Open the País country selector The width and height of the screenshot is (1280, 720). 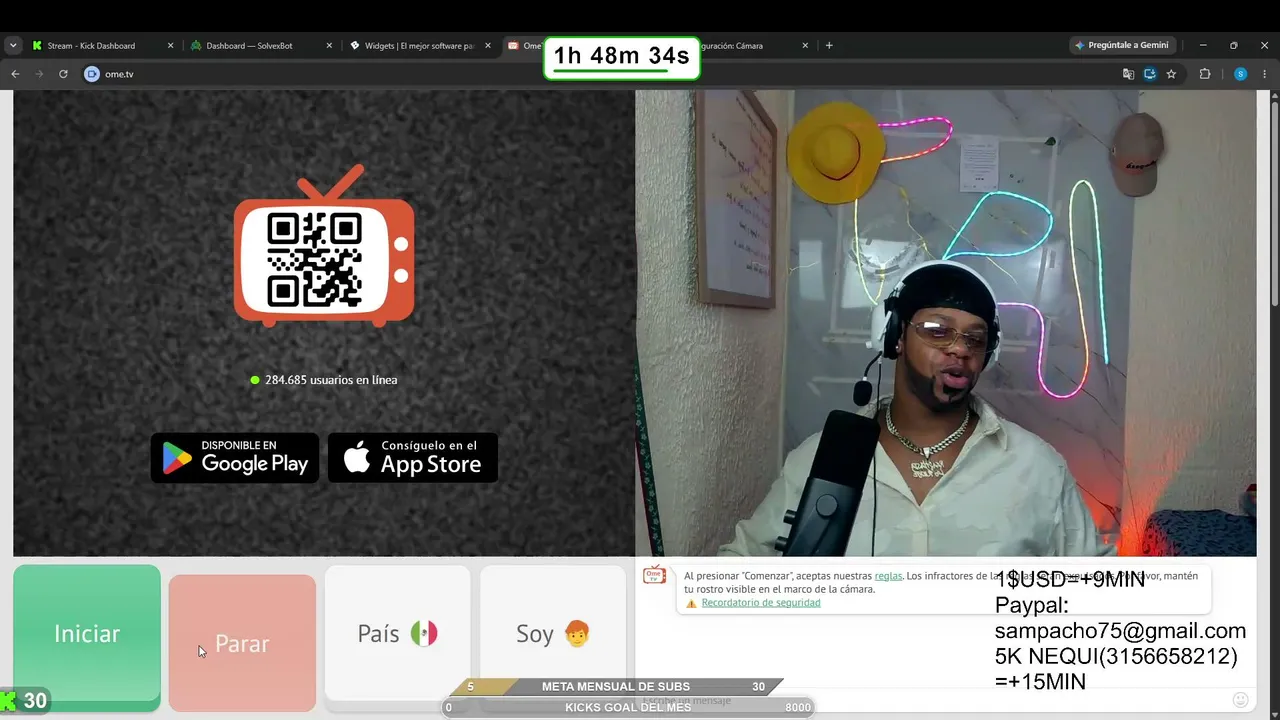[x=397, y=634]
